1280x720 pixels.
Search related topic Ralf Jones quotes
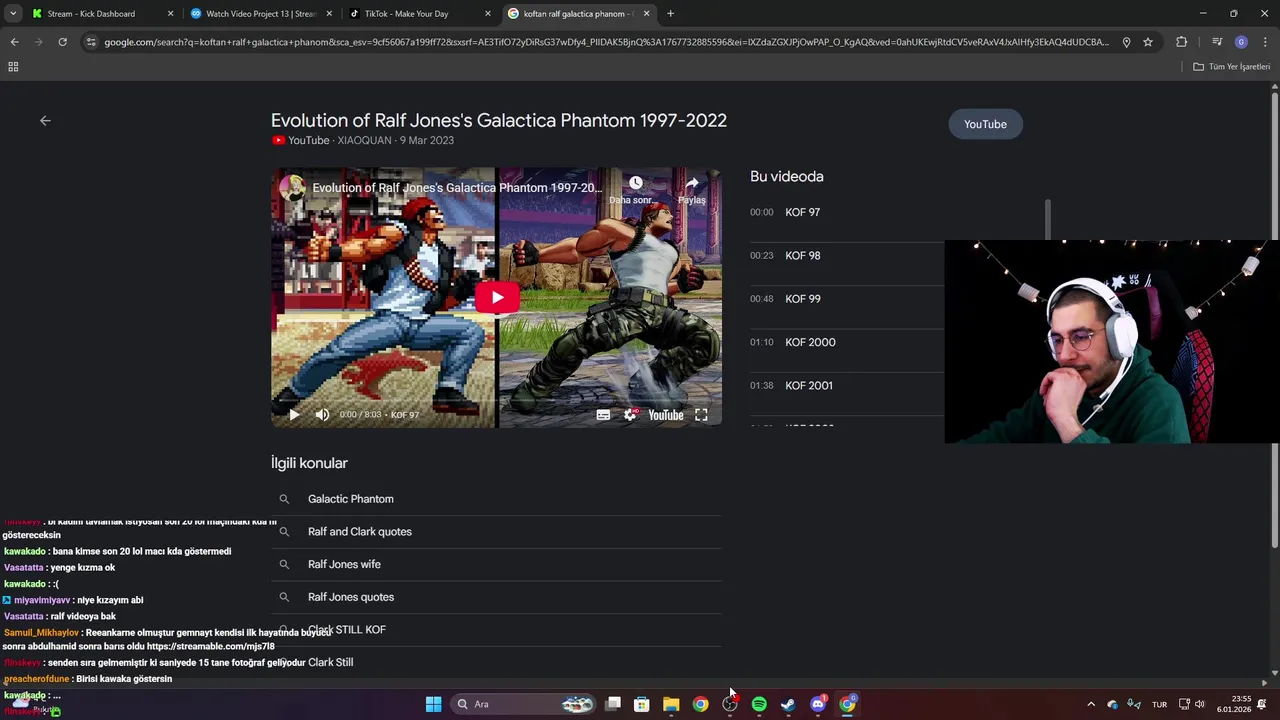coord(496,597)
